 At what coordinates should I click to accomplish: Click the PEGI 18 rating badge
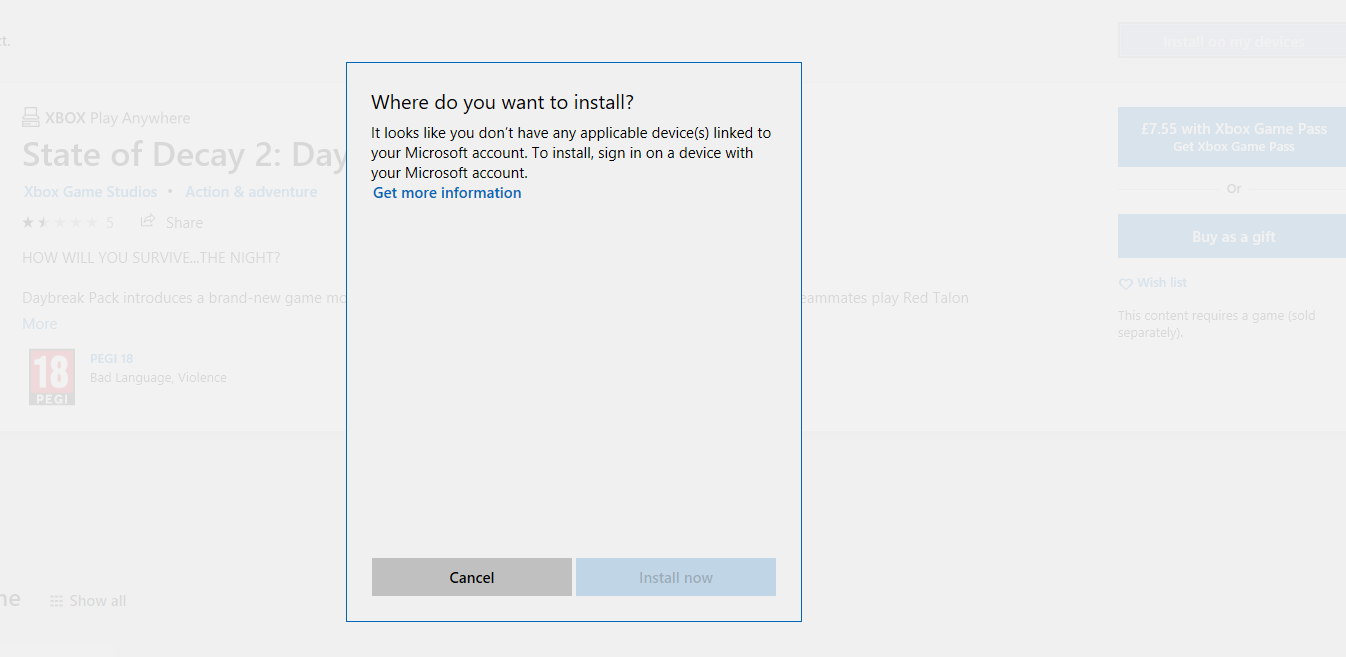pyautogui.click(x=52, y=376)
